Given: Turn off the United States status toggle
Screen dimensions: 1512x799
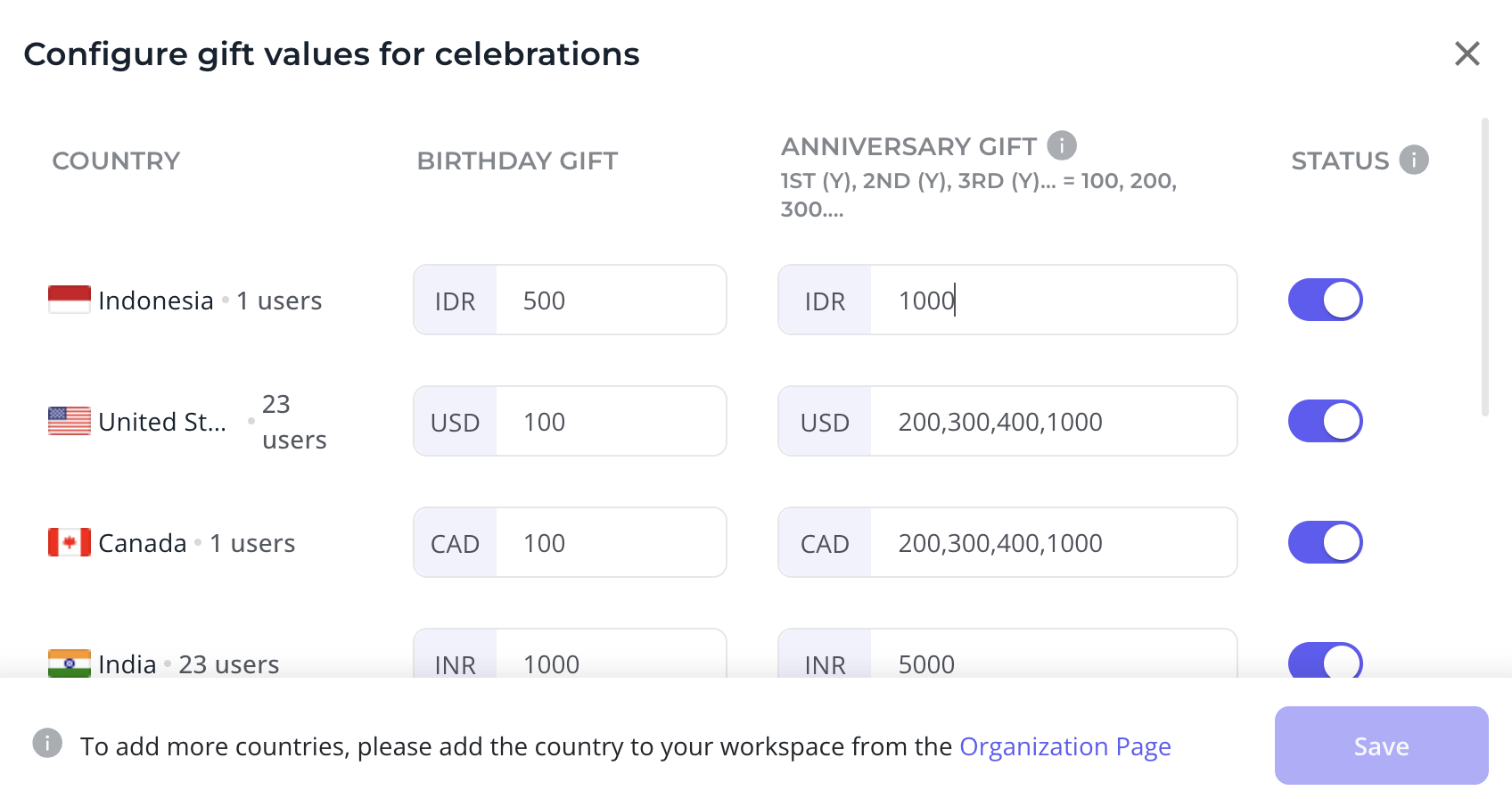Looking at the screenshot, I should (x=1325, y=421).
